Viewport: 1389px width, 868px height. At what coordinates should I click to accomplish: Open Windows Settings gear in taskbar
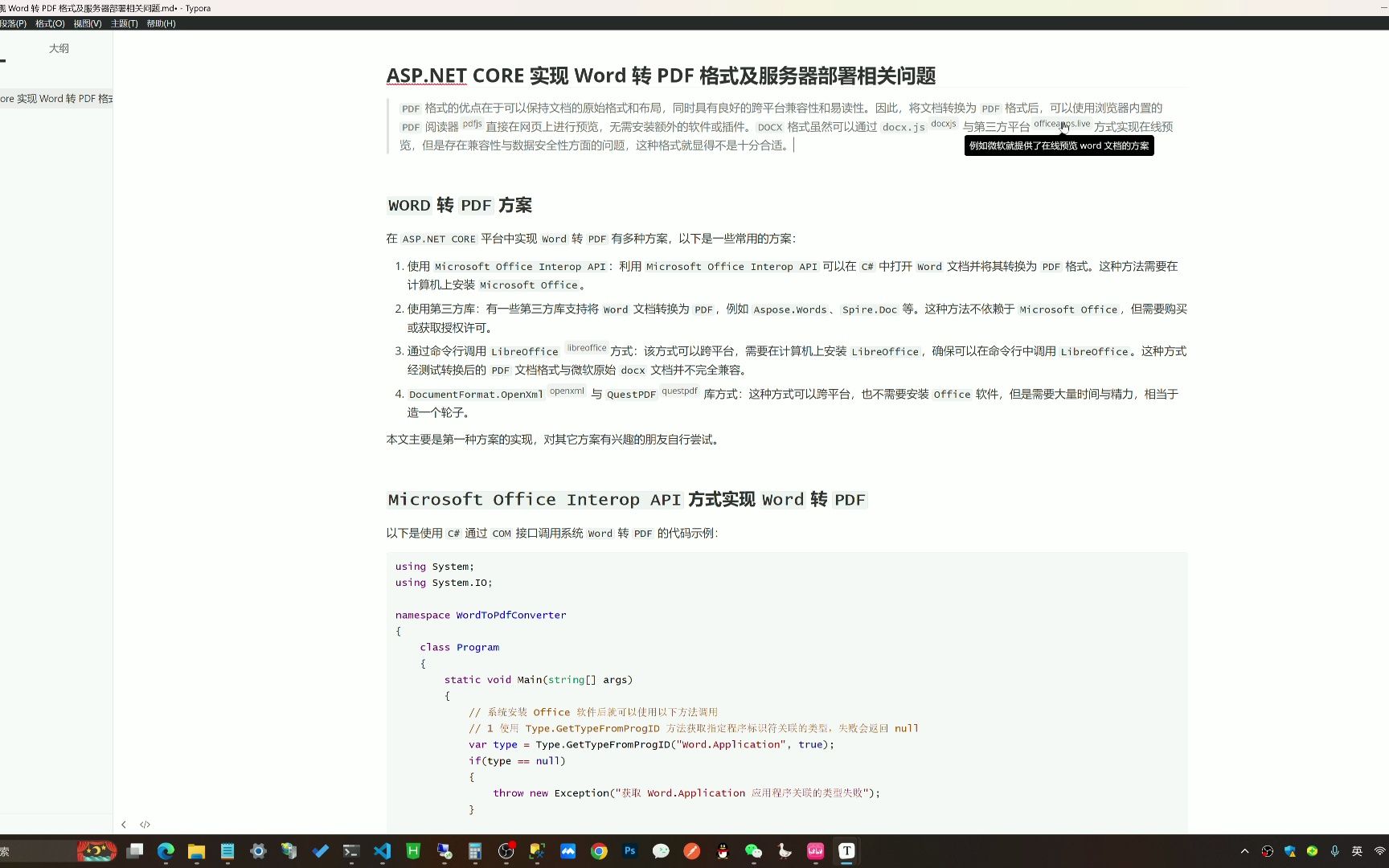(x=258, y=851)
